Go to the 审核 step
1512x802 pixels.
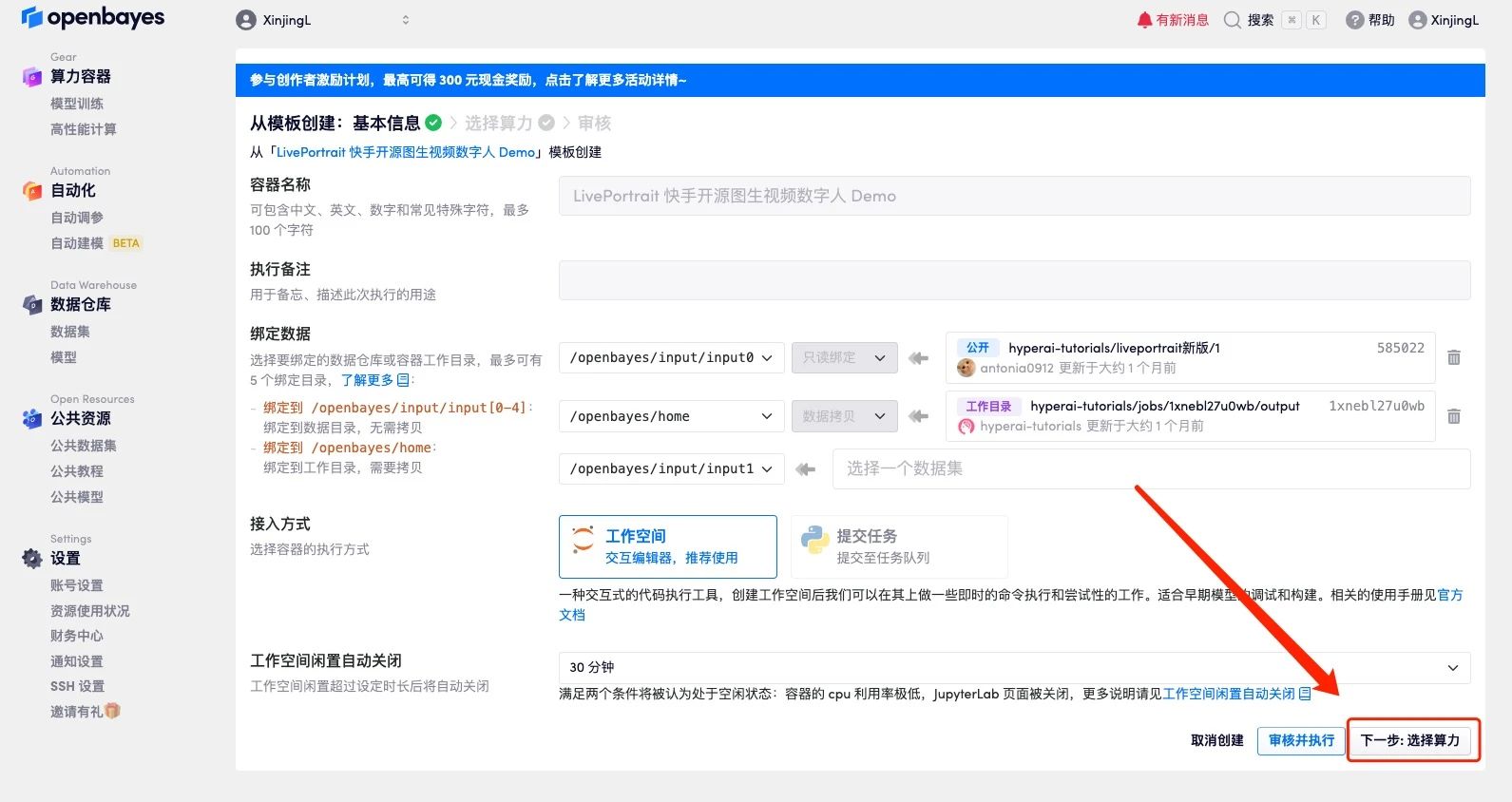[595, 123]
